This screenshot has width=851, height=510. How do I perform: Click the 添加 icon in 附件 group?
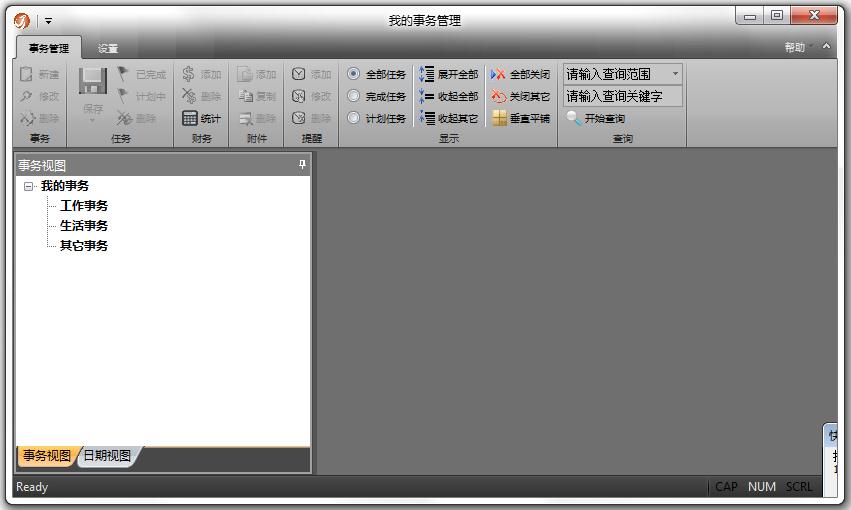(x=245, y=74)
